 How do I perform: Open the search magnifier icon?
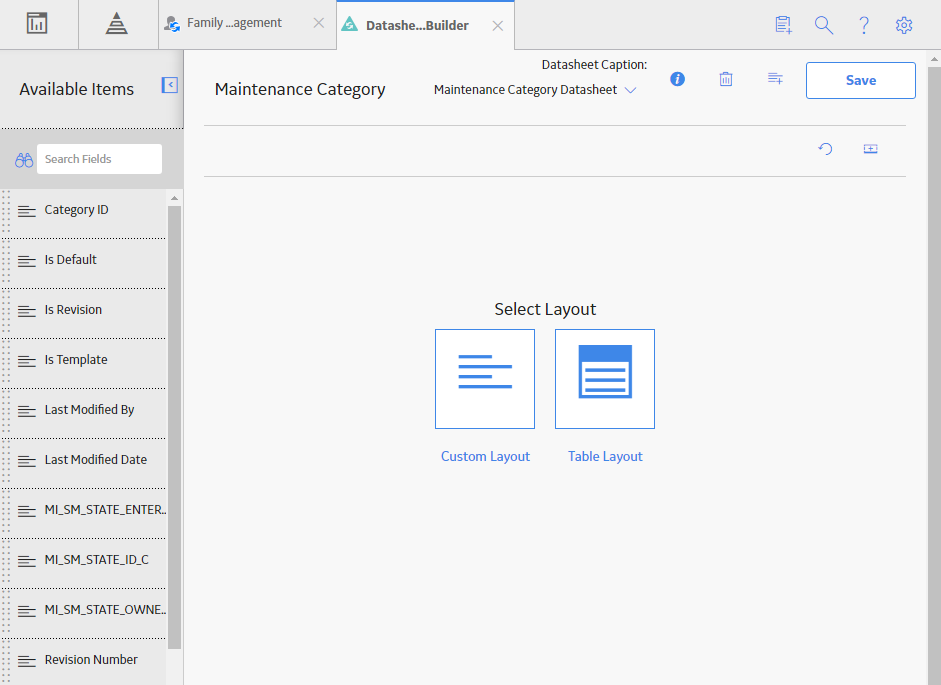823,25
